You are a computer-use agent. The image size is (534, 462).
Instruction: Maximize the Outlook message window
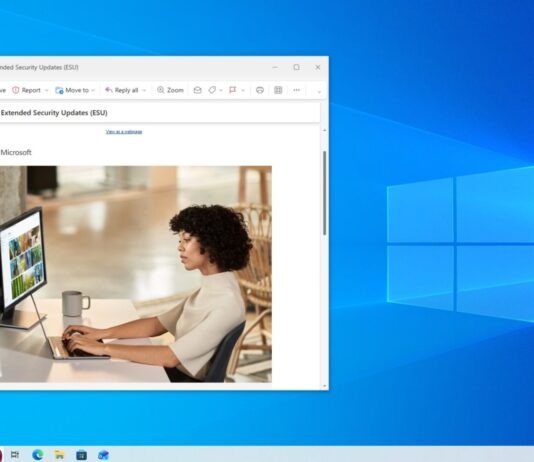pos(297,67)
